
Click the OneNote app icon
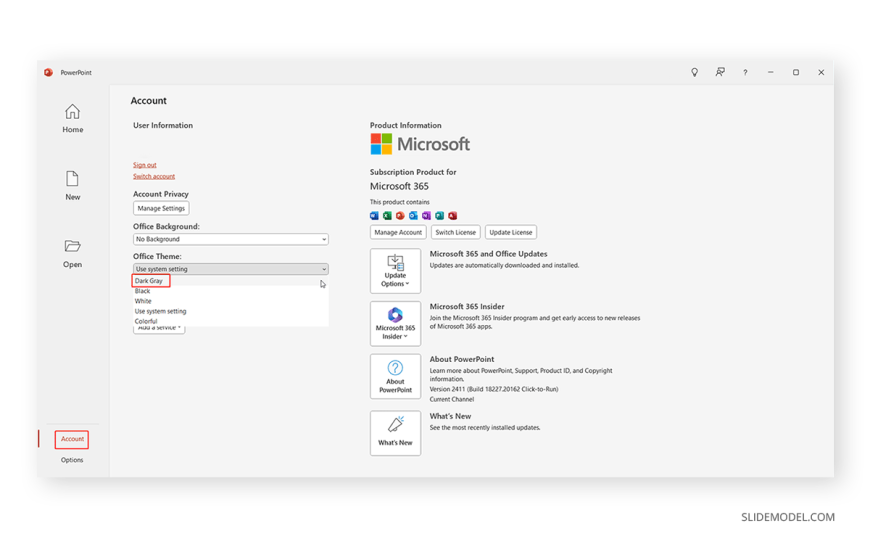[426, 215]
